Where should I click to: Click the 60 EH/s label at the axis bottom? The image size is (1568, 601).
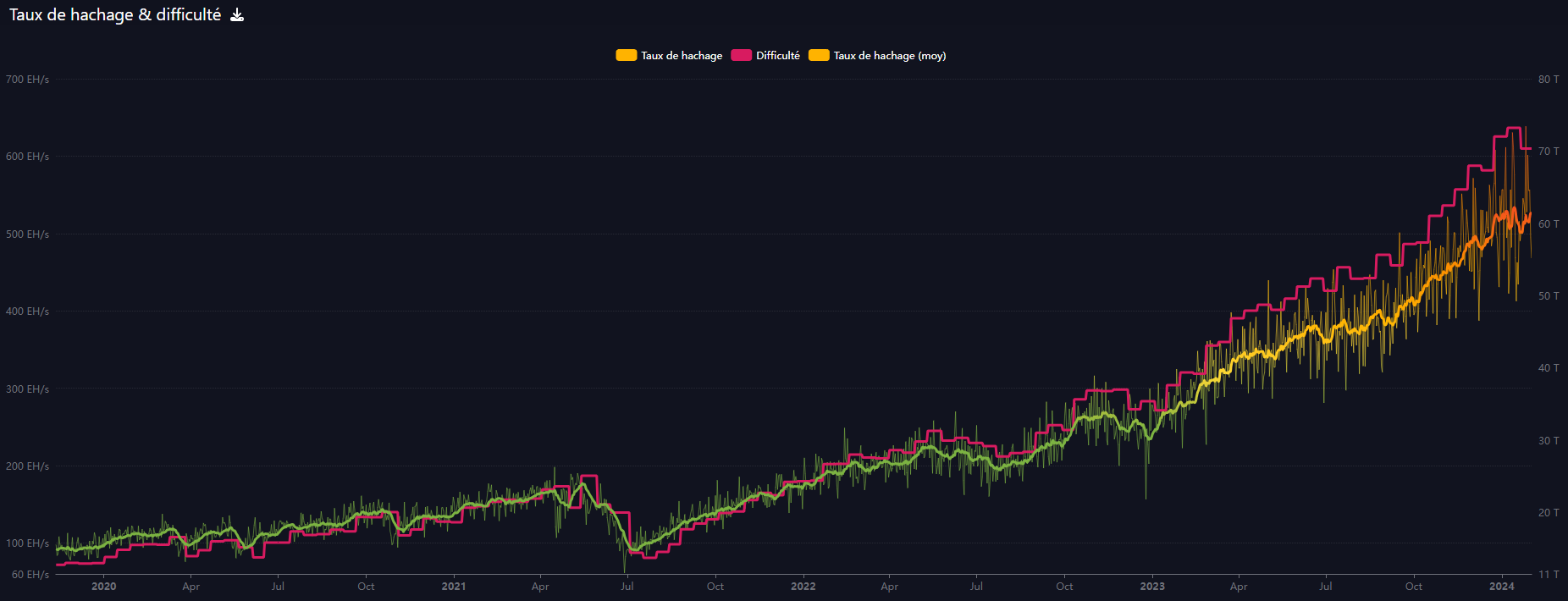pyautogui.click(x=30, y=575)
